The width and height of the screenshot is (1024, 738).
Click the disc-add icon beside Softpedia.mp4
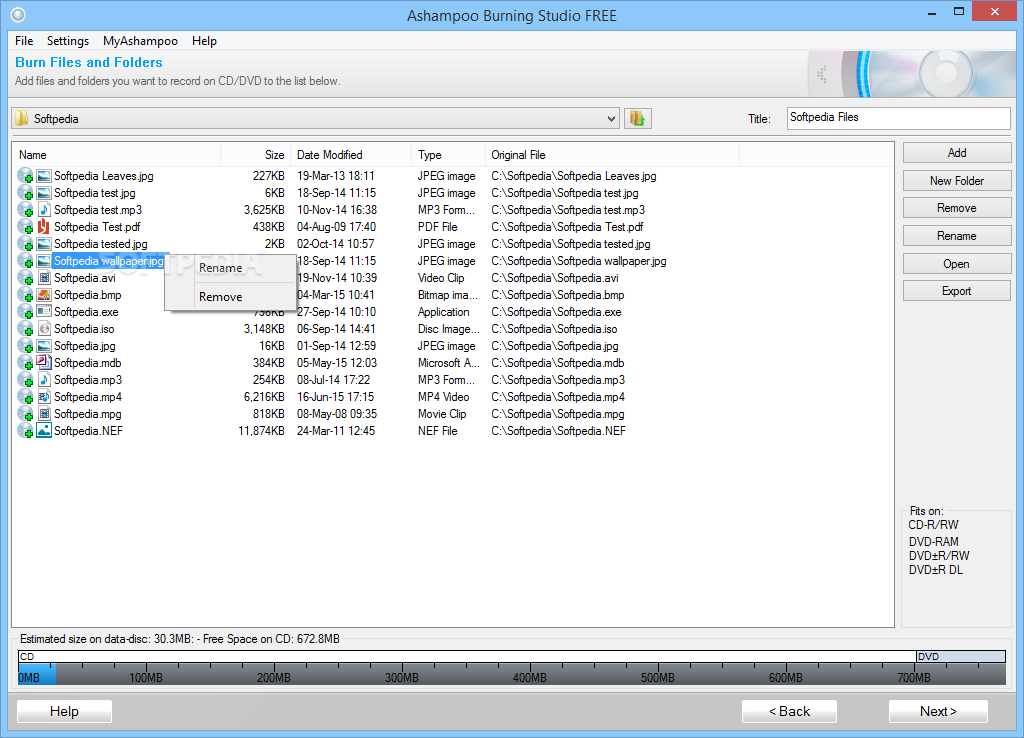pyautogui.click(x=25, y=396)
